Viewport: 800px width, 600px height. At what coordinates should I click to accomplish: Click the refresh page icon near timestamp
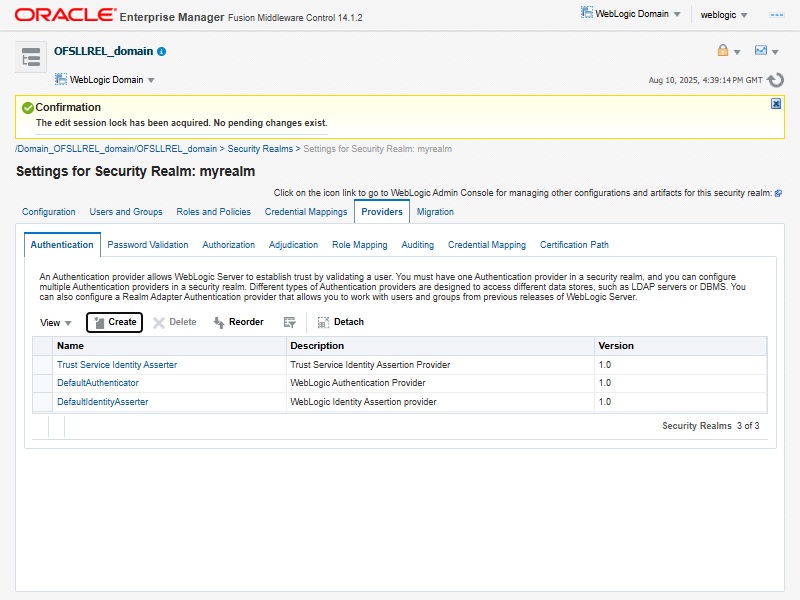(x=775, y=80)
